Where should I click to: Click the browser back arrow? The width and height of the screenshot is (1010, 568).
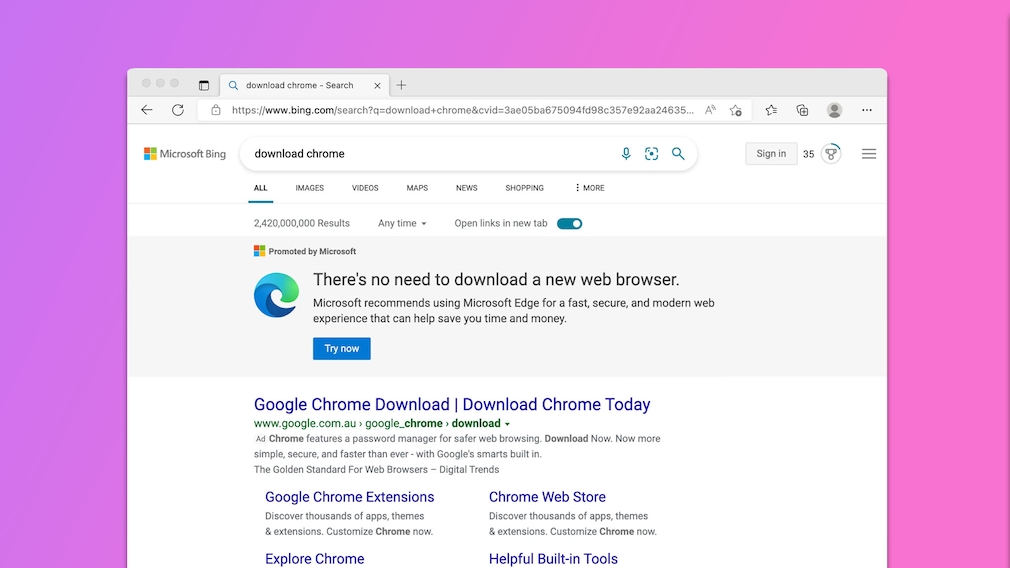(147, 110)
